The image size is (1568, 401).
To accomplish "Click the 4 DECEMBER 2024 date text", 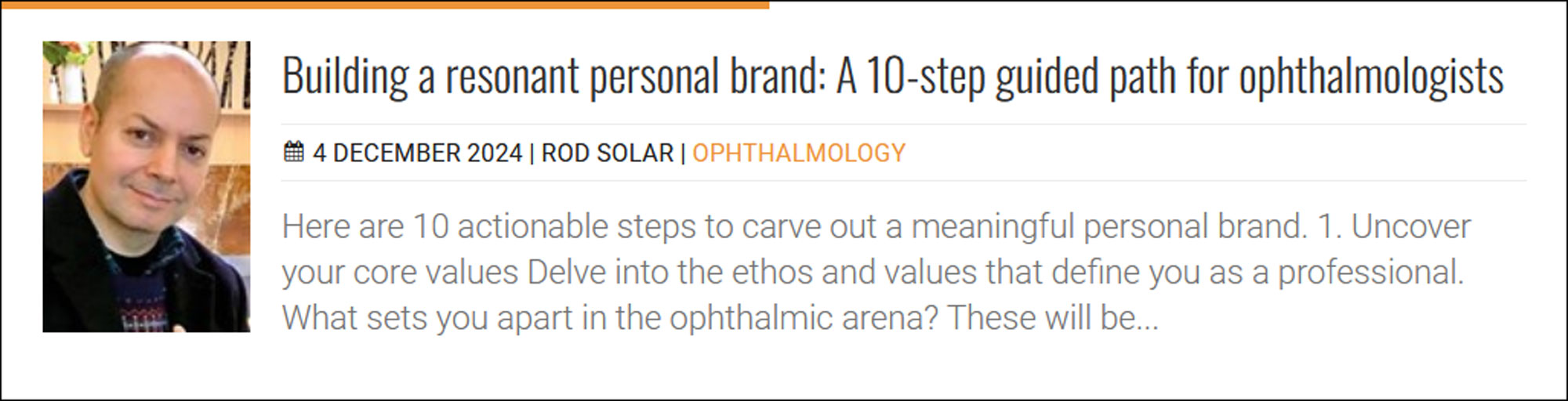I will click(417, 153).
